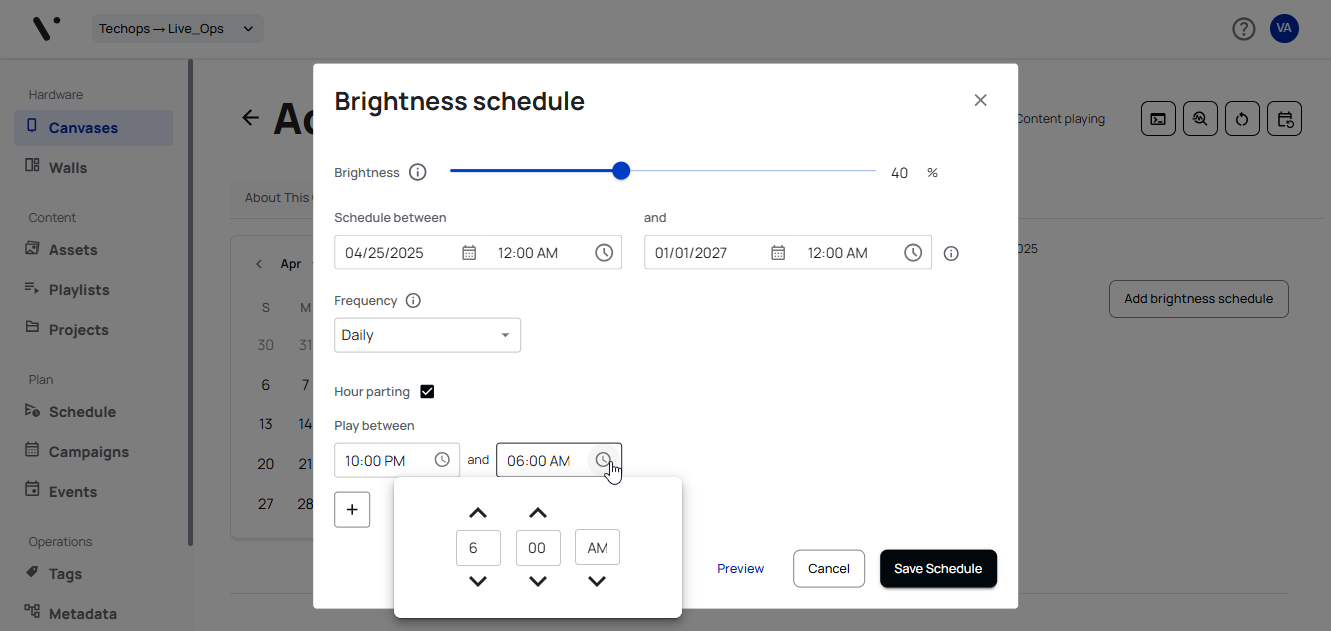The image size is (1331, 631).
Task: Click the Brightness info icon
Action: tap(418, 172)
